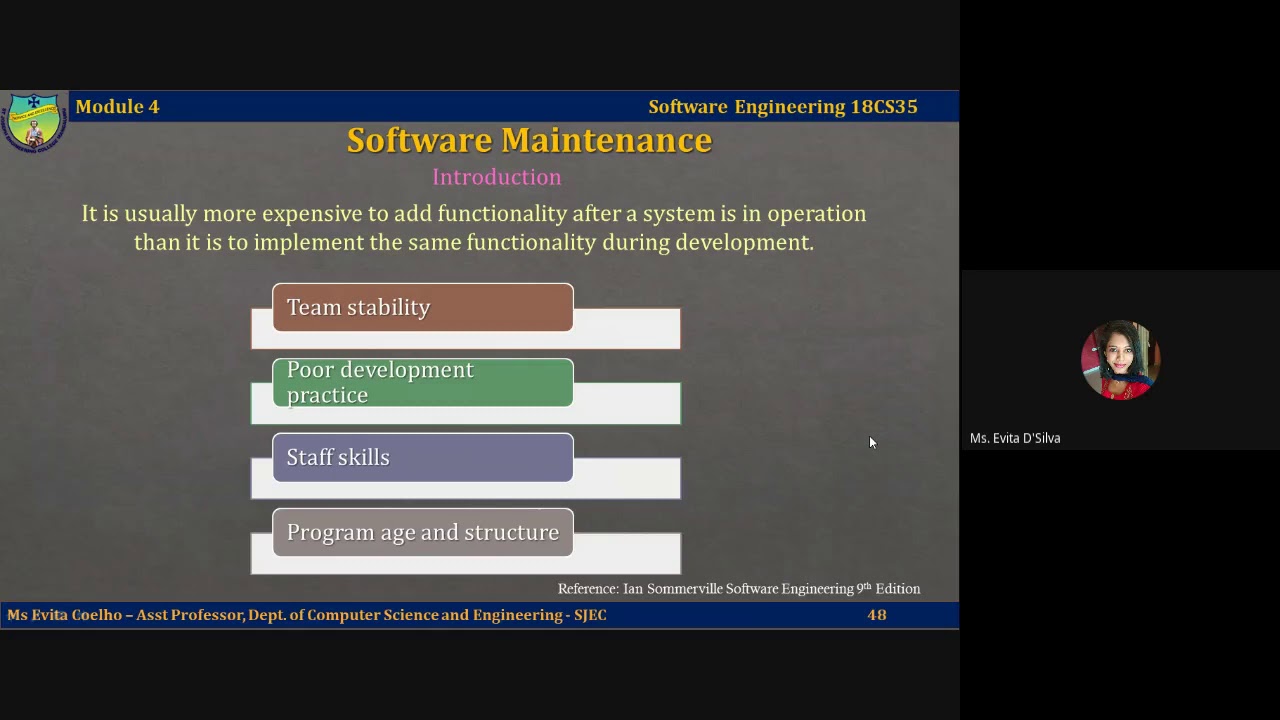The width and height of the screenshot is (1280, 720).
Task: Click the Software Maintenance slide title
Action: 529,140
